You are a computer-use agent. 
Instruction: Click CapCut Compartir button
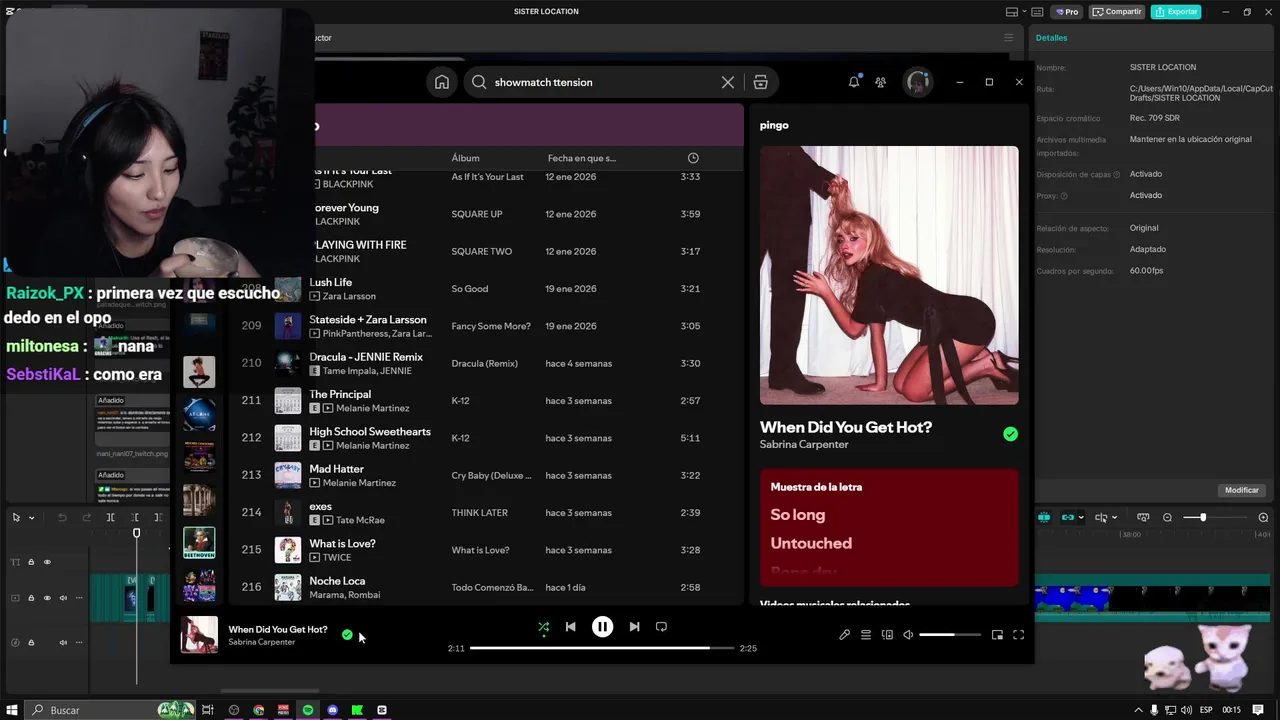point(1117,12)
